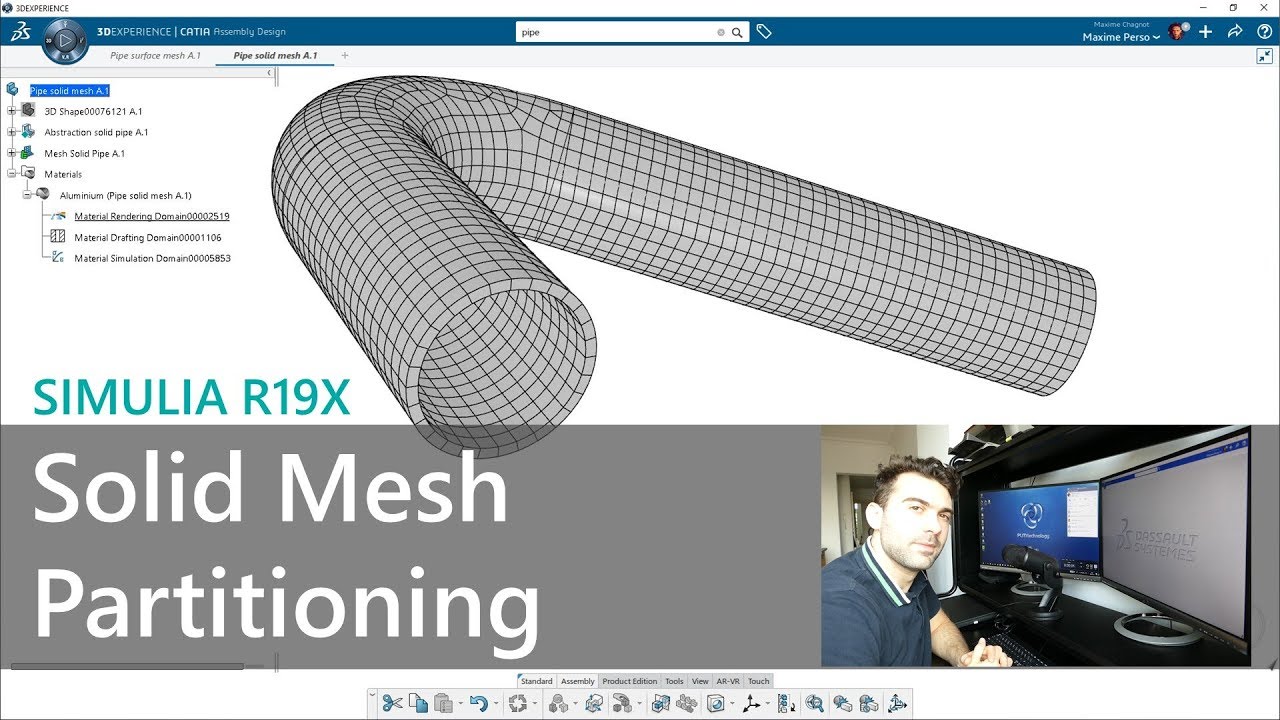Select the Pipe solid mesh A.1 tab
The height and width of the screenshot is (720, 1280).
click(275, 56)
